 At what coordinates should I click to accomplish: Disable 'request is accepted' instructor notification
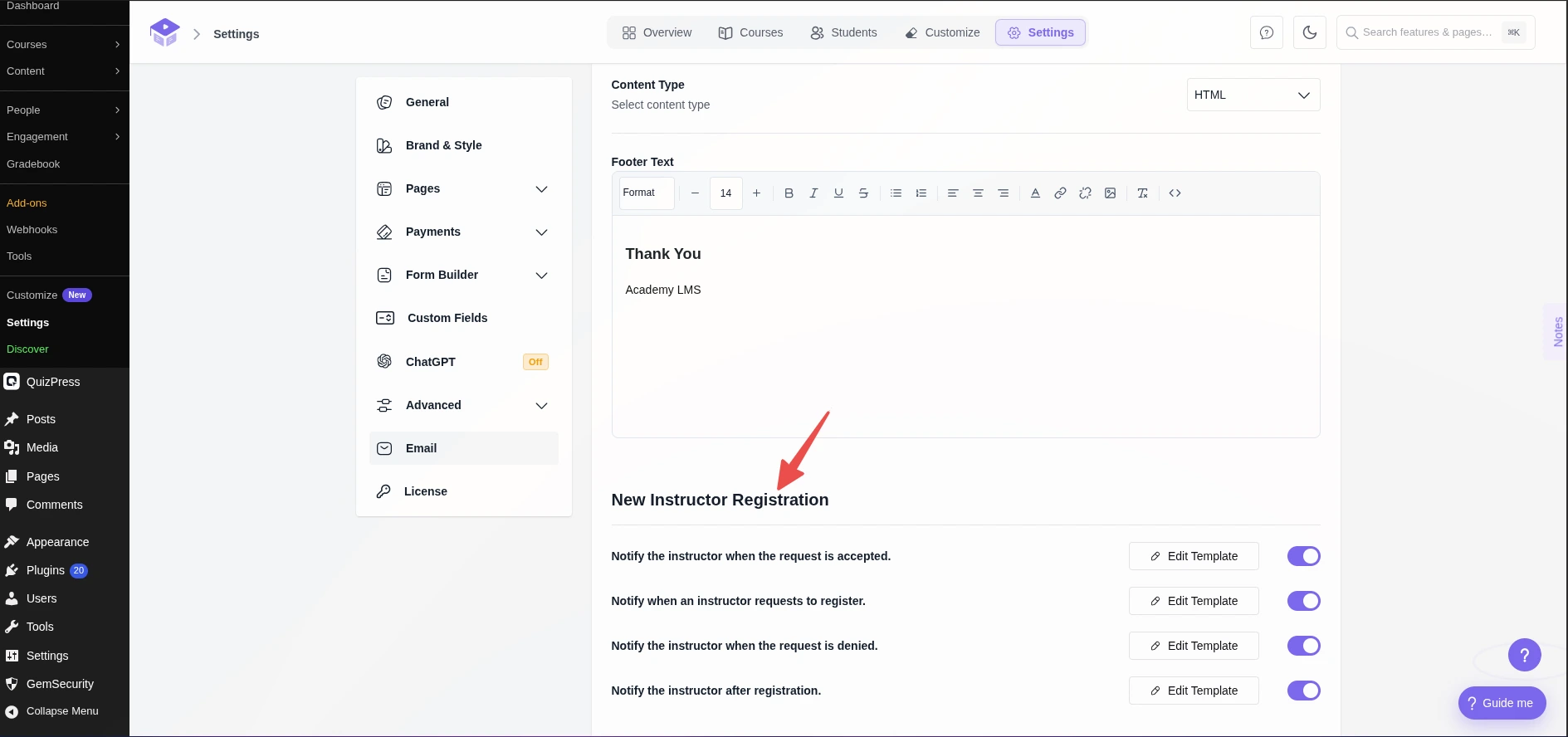point(1303,556)
